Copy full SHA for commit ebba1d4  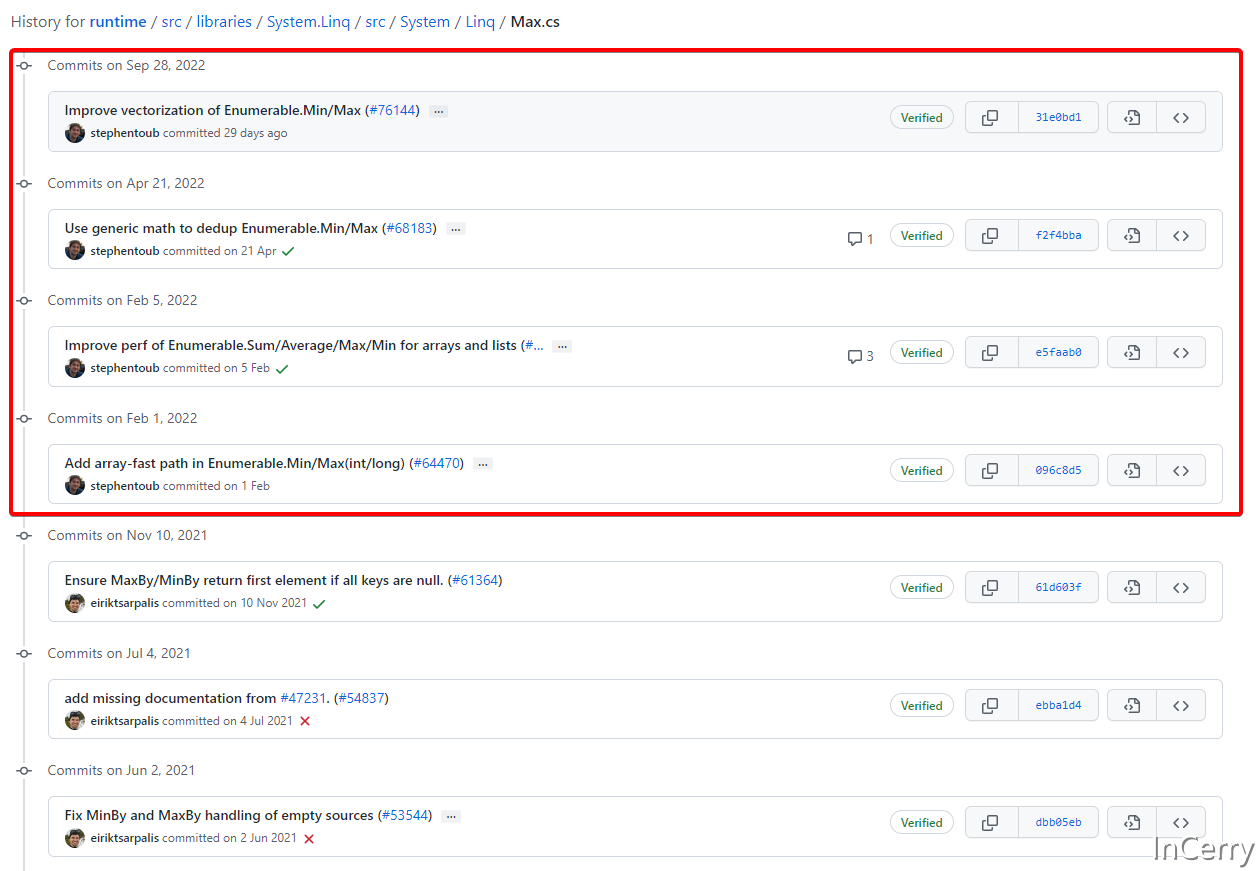coord(990,705)
